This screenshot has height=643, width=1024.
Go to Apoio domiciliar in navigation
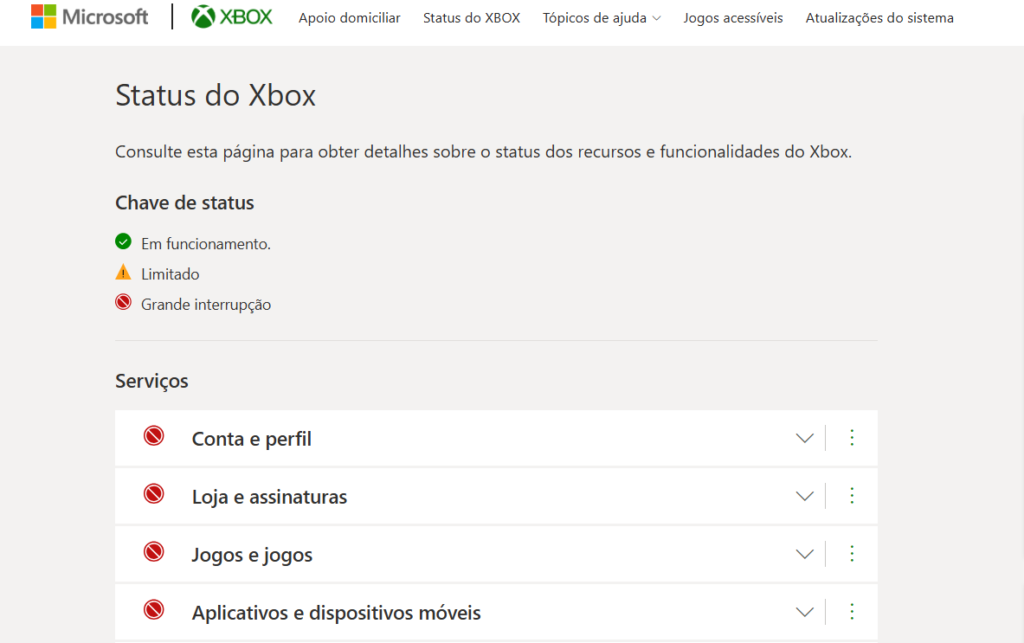tap(349, 18)
